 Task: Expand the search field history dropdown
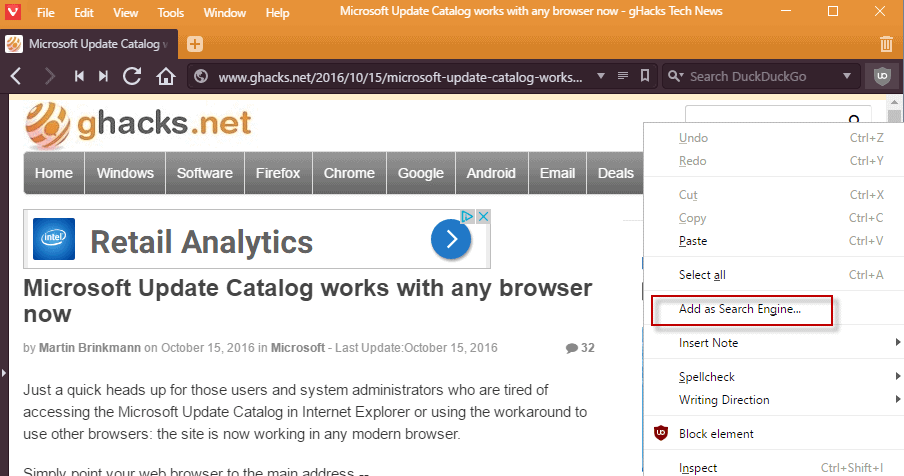click(x=847, y=76)
